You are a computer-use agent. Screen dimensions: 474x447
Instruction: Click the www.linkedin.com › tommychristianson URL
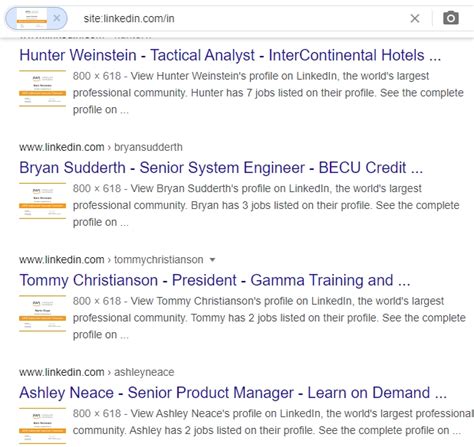click(x=111, y=260)
